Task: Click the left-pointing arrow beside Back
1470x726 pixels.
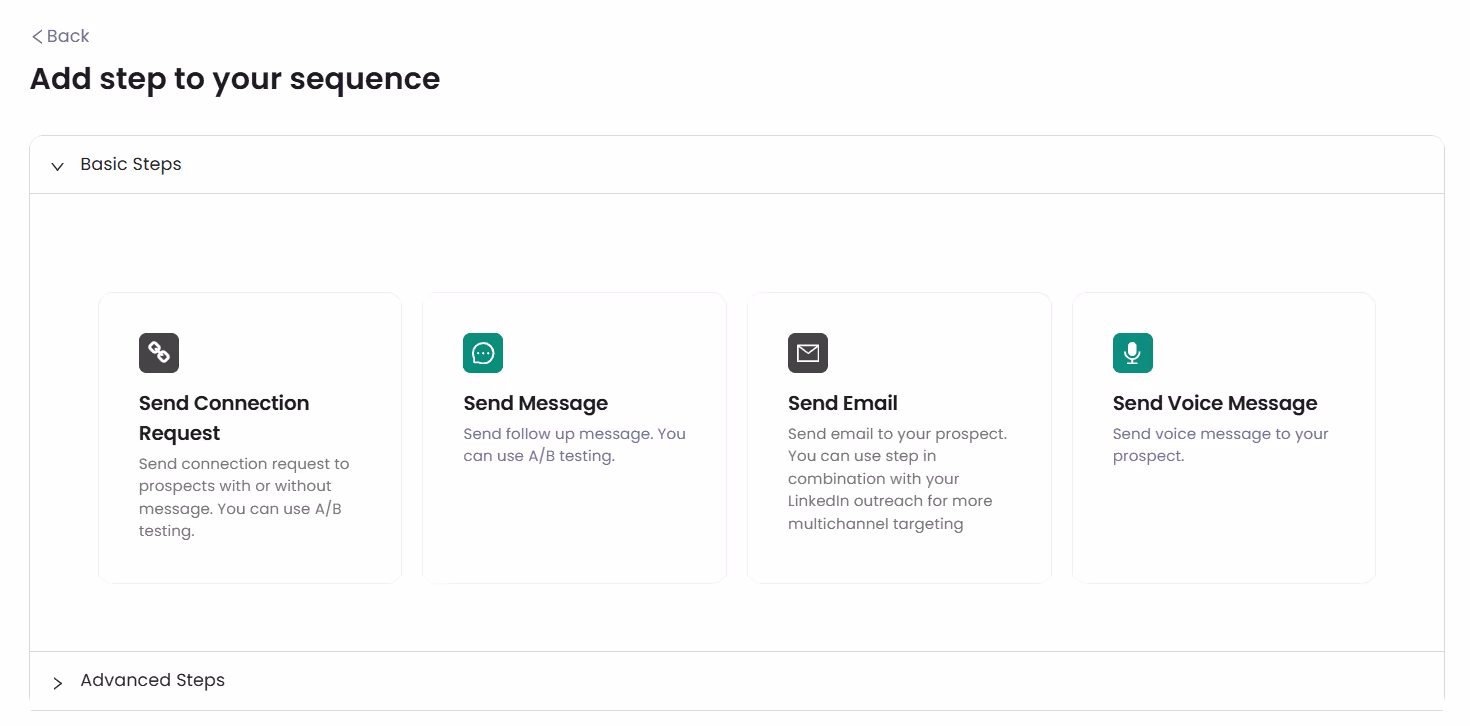Action: 36,36
